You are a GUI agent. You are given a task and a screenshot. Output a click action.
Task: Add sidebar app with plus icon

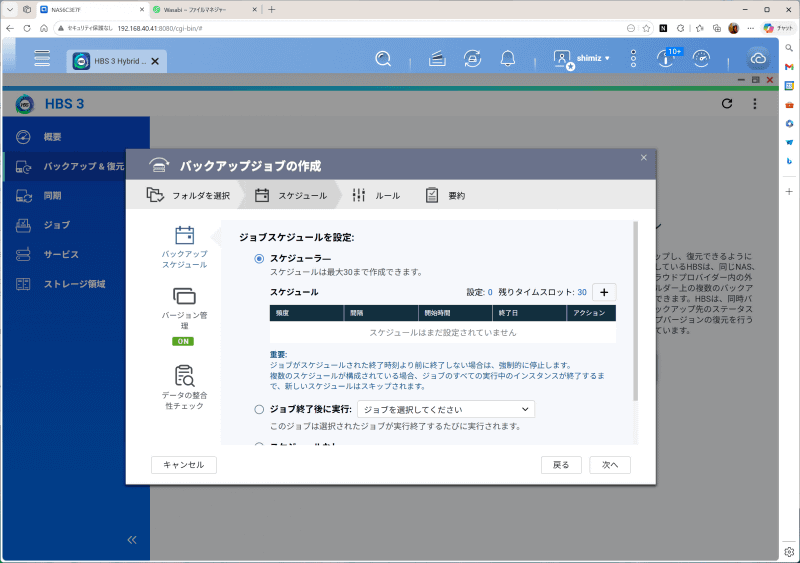pyautogui.click(x=789, y=191)
